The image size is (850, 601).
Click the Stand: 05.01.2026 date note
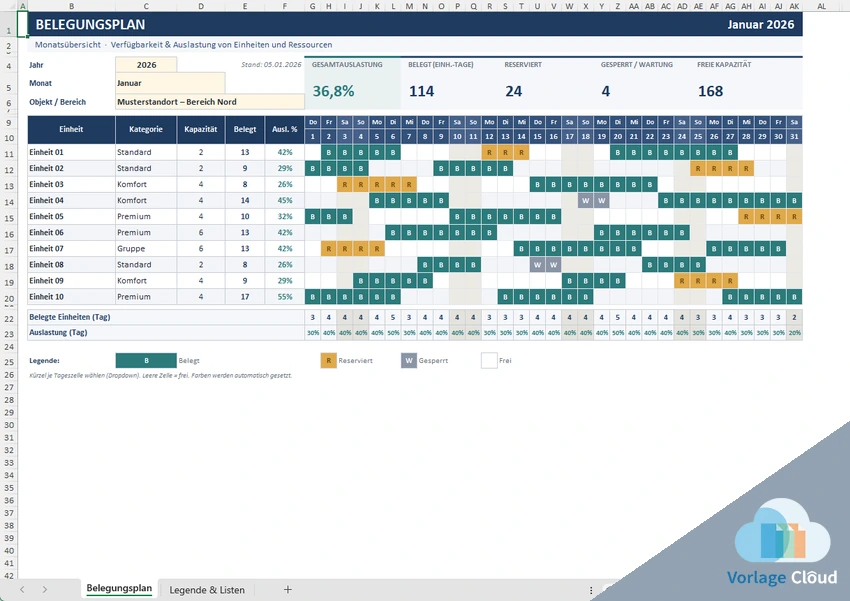coord(271,64)
